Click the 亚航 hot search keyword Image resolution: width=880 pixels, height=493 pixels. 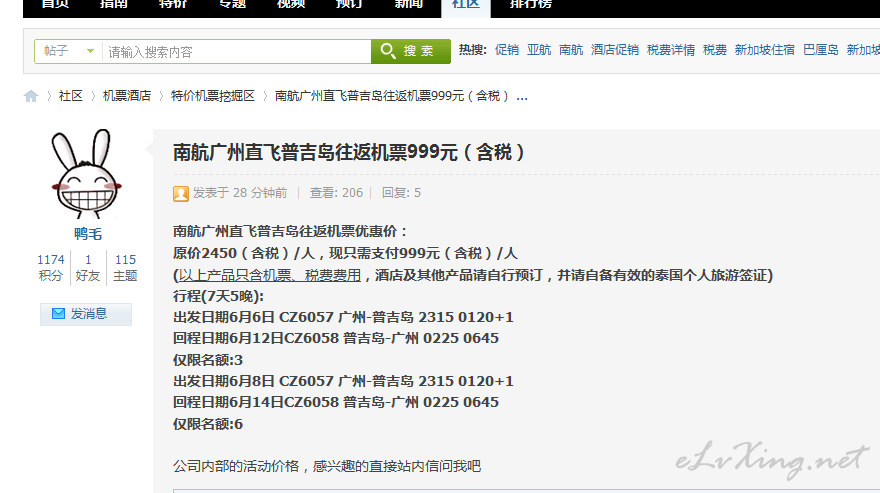[539, 50]
